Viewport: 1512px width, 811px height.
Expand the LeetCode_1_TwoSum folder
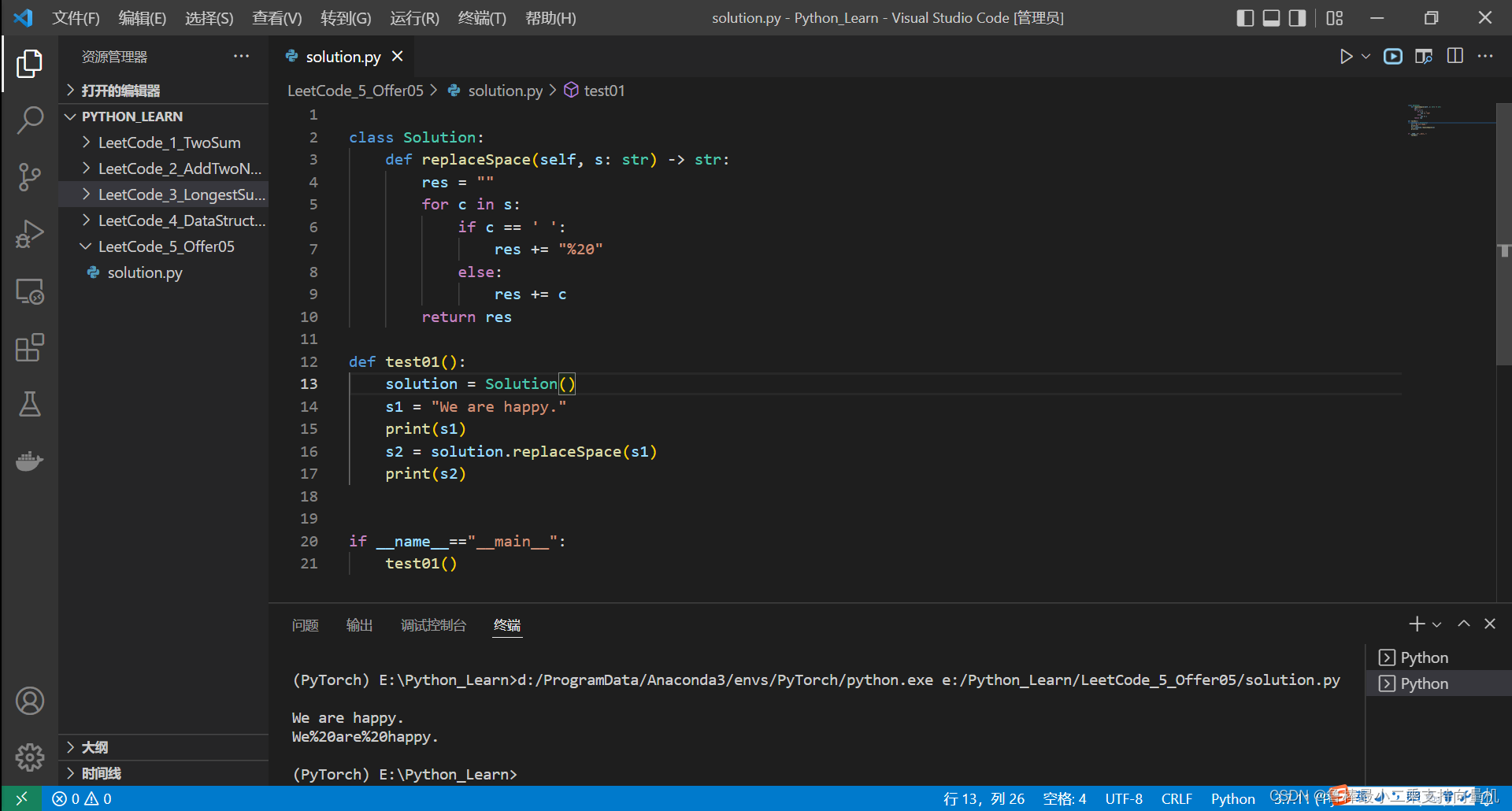click(164, 143)
